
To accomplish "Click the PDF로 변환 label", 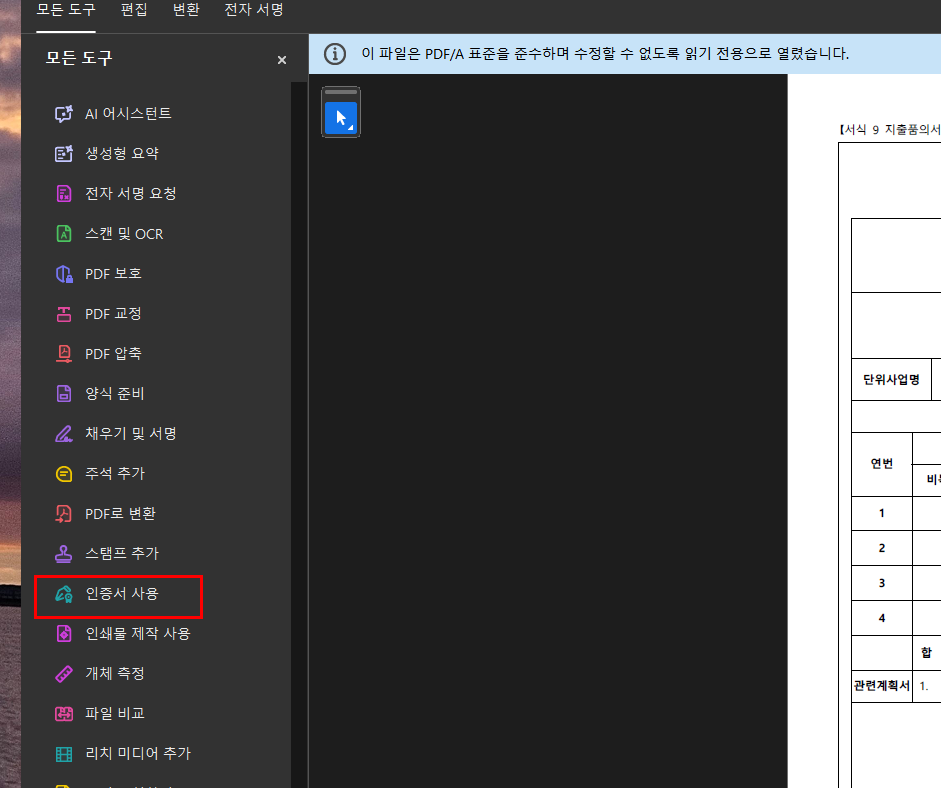I will pos(121,514).
